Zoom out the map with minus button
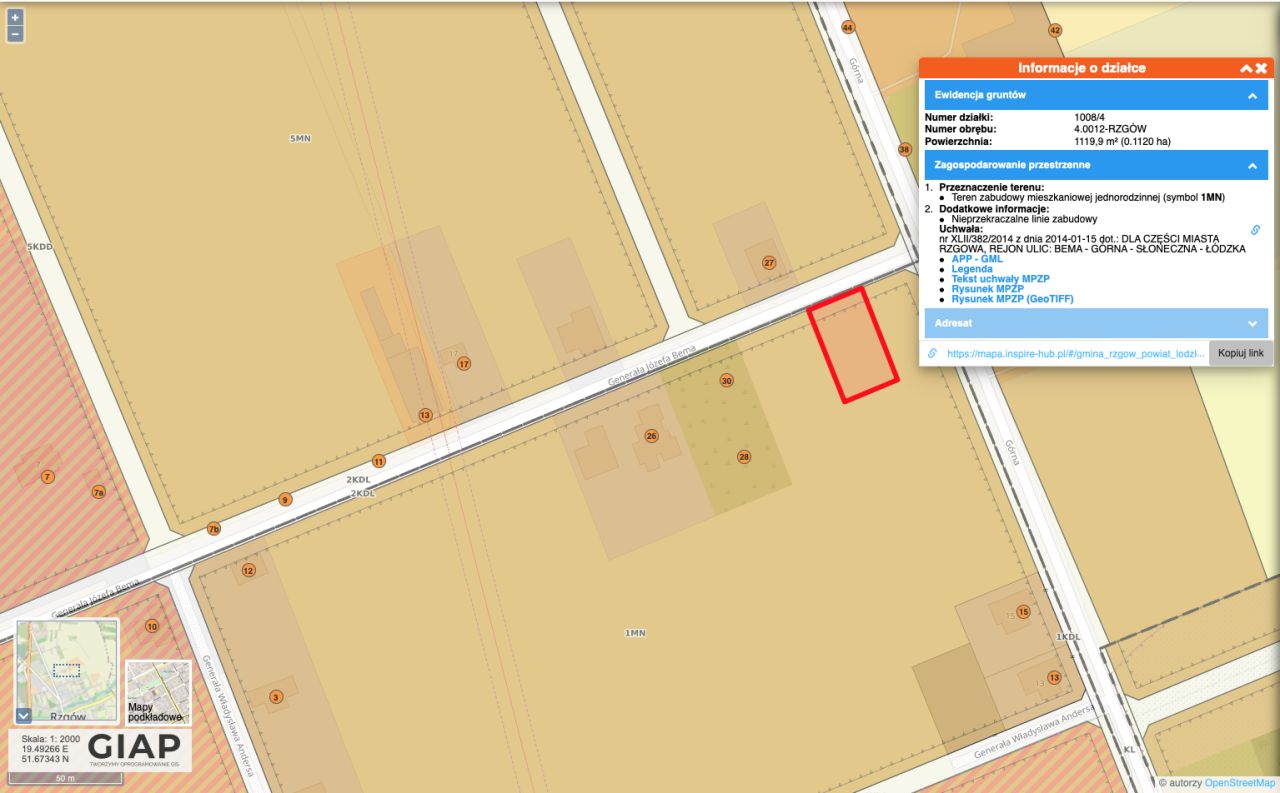Image resolution: width=1280 pixels, height=793 pixels. pos(15,34)
